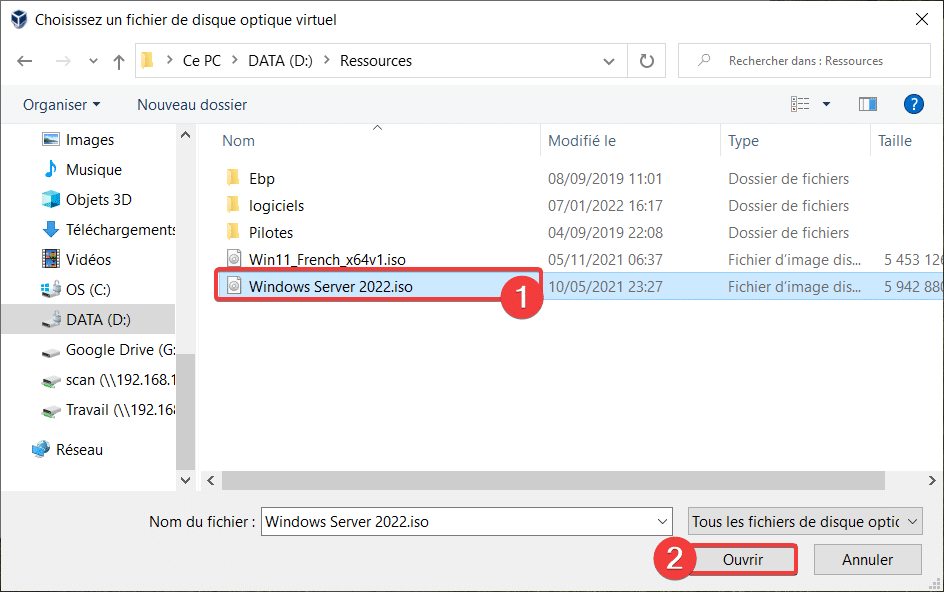Click the Windows Server 2022 ISO icon
This screenshot has width=944, height=592.
tap(234, 285)
